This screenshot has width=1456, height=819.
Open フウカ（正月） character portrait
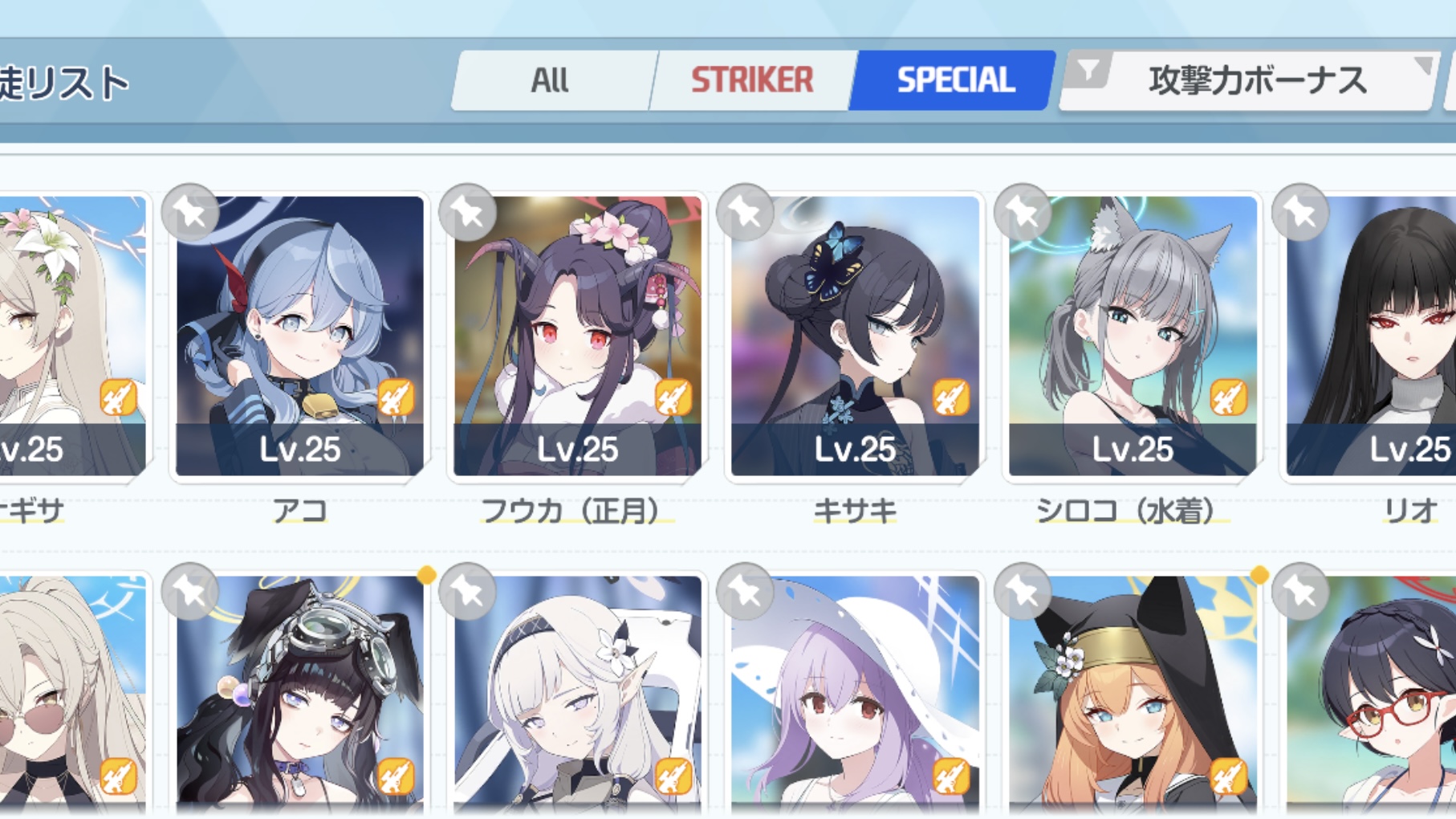(x=577, y=336)
